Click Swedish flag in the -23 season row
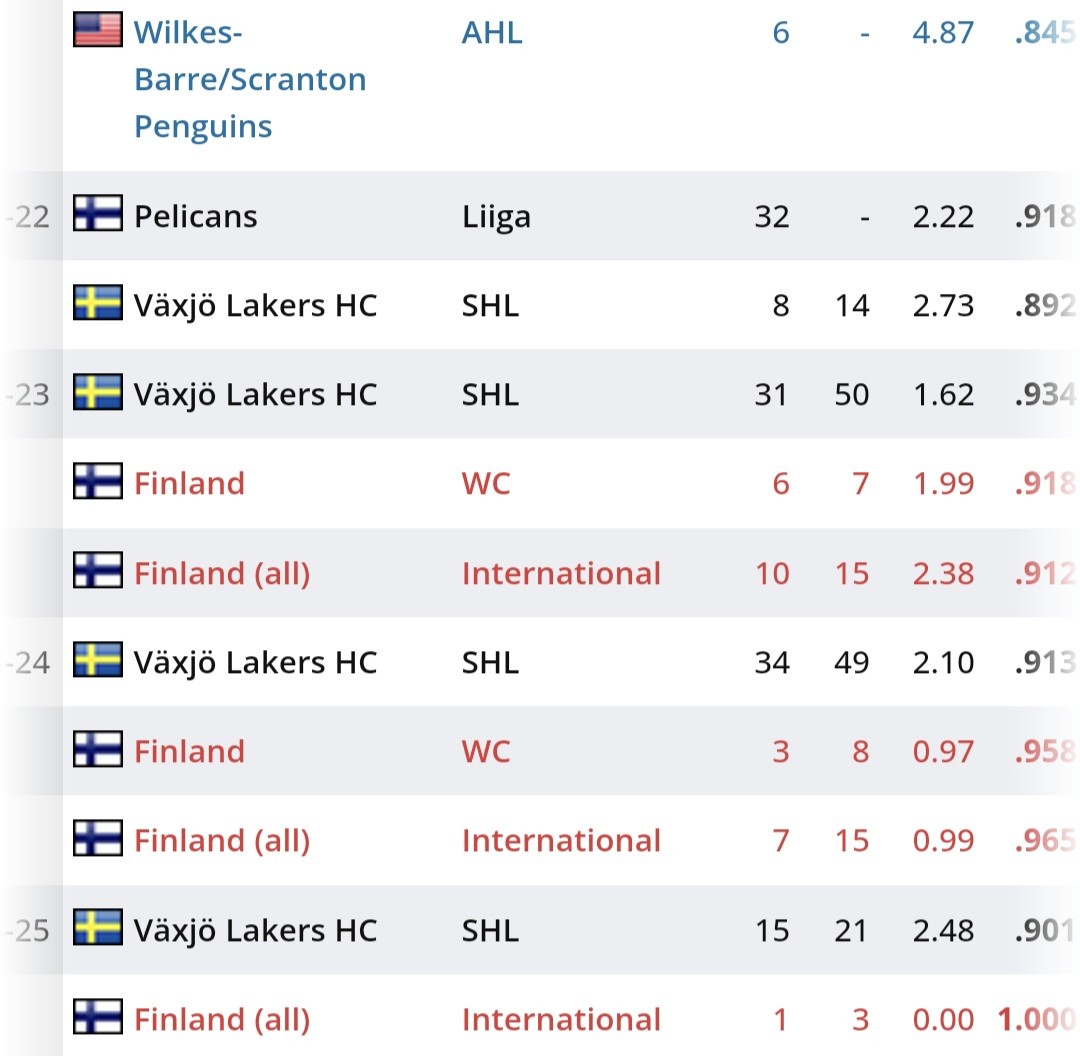Viewport: 1080px width, 1056px height. point(98,393)
